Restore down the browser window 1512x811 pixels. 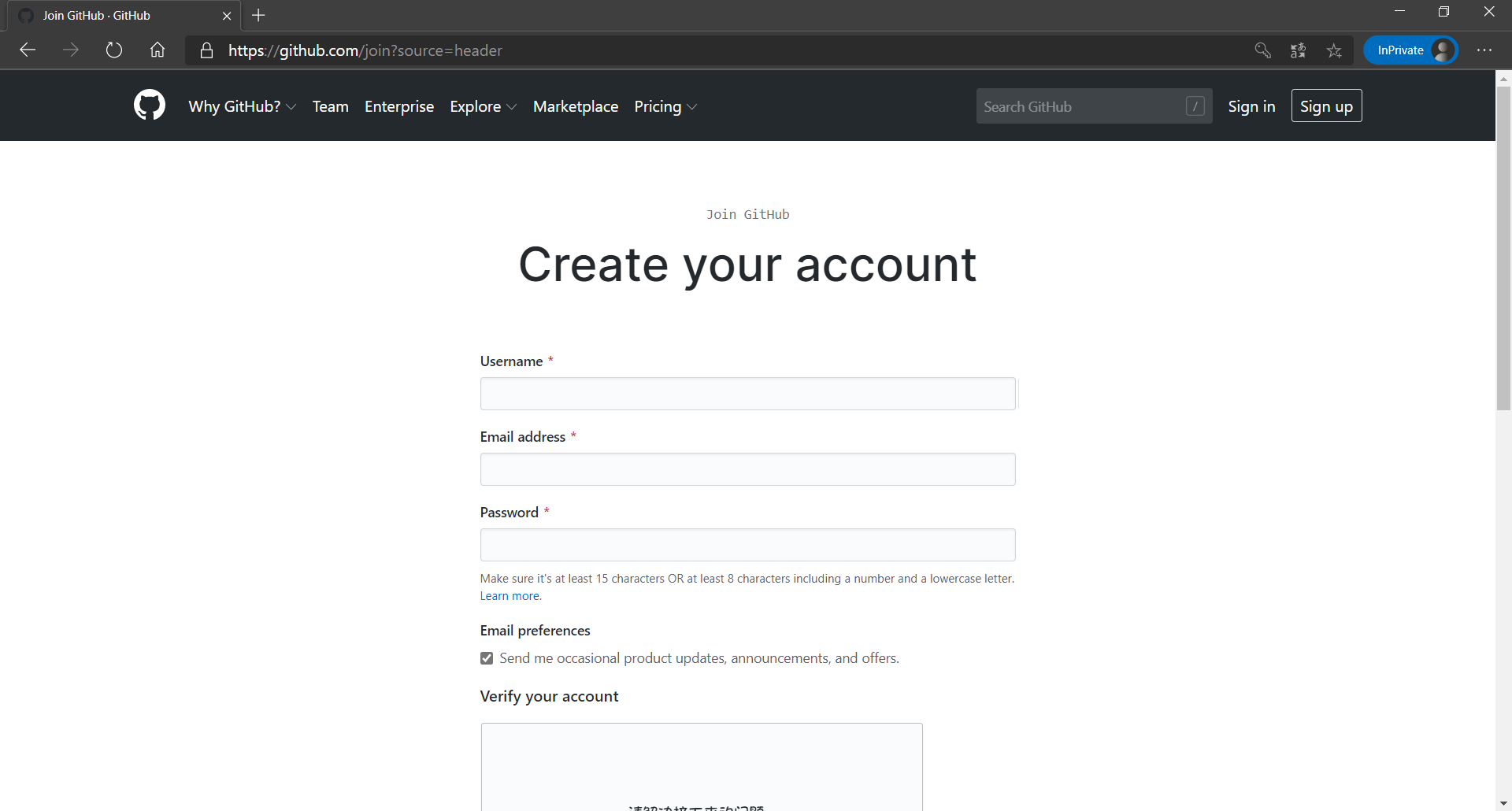[1443, 12]
